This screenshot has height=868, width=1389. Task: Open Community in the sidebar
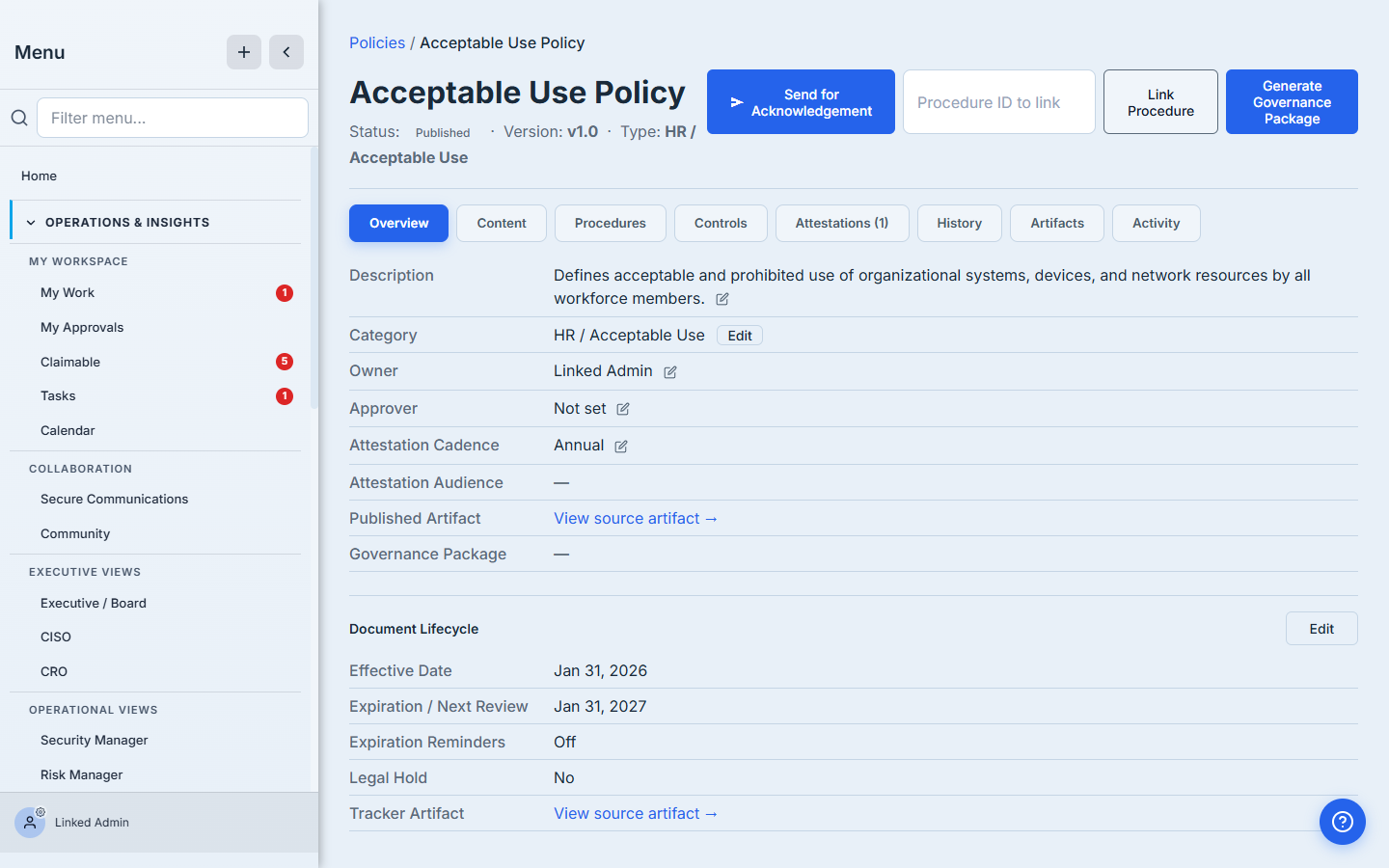tap(75, 534)
